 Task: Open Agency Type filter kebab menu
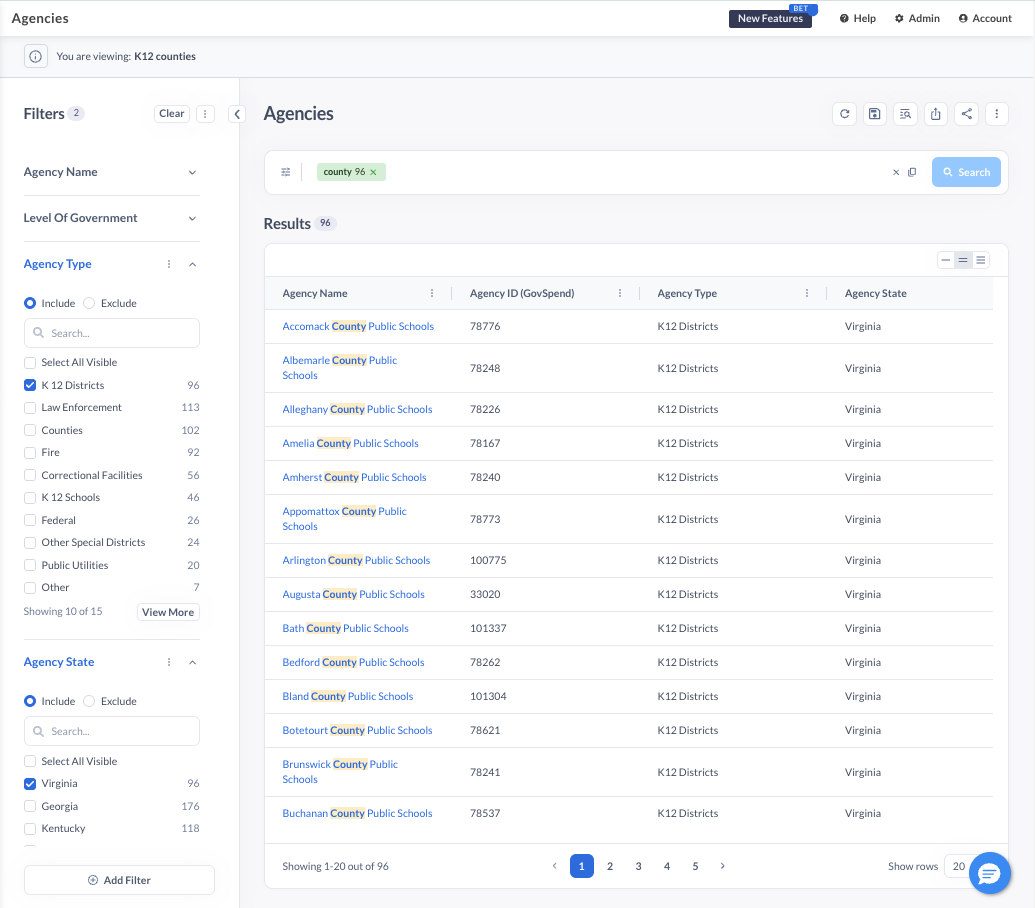point(169,264)
